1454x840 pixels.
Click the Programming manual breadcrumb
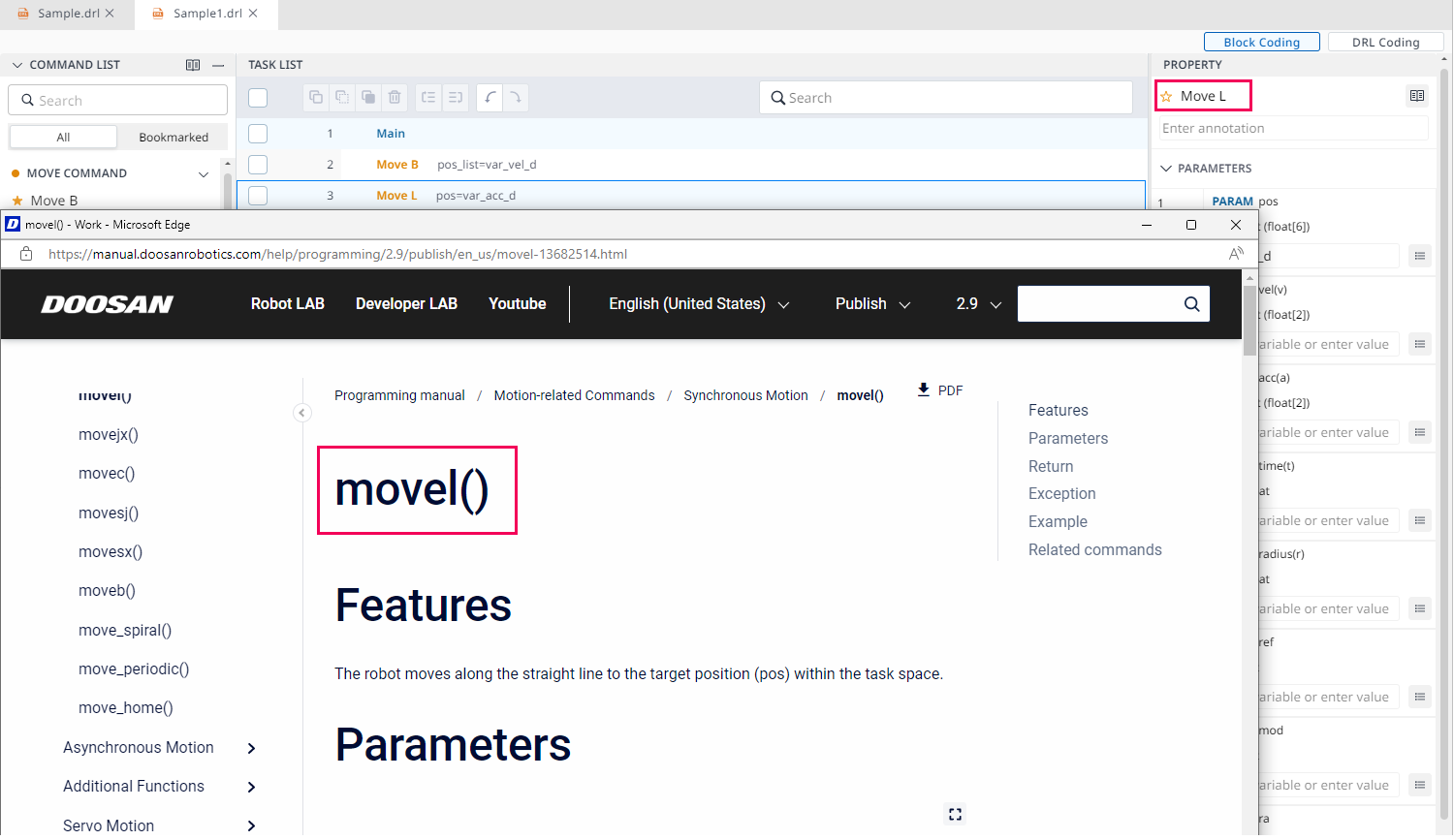[x=399, y=395]
